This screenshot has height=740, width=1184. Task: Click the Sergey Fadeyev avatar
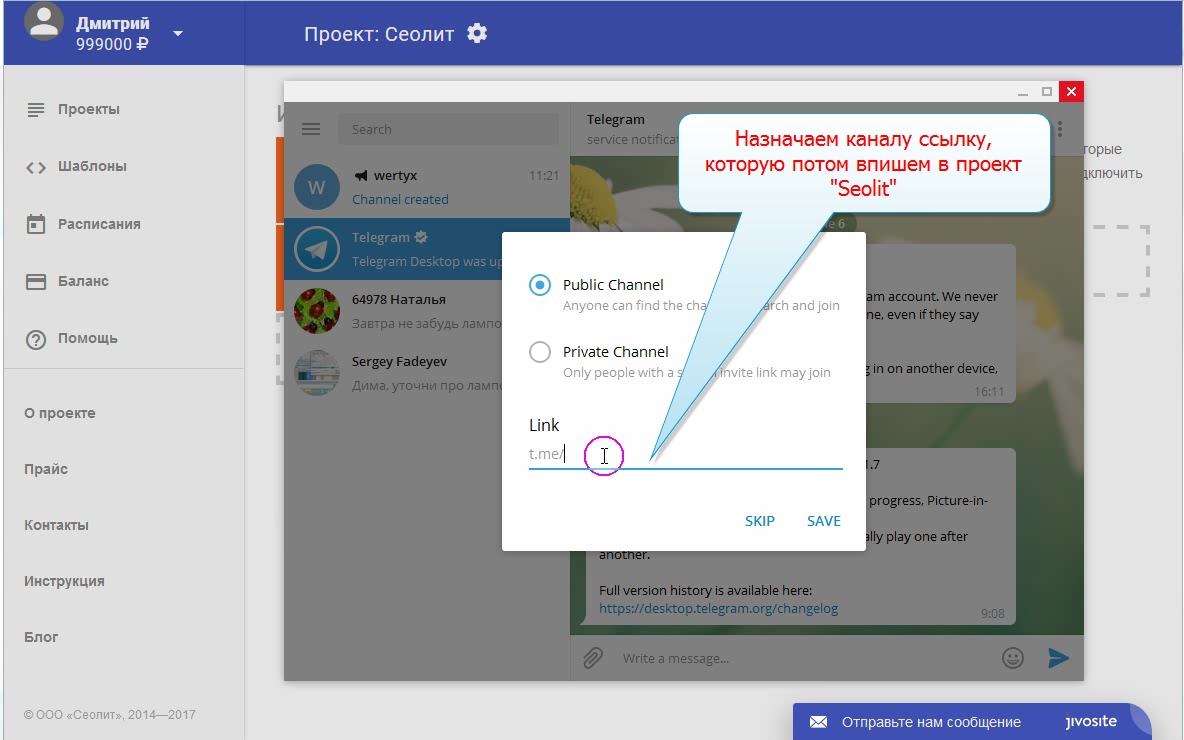pyautogui.click(x=316, y=372)
